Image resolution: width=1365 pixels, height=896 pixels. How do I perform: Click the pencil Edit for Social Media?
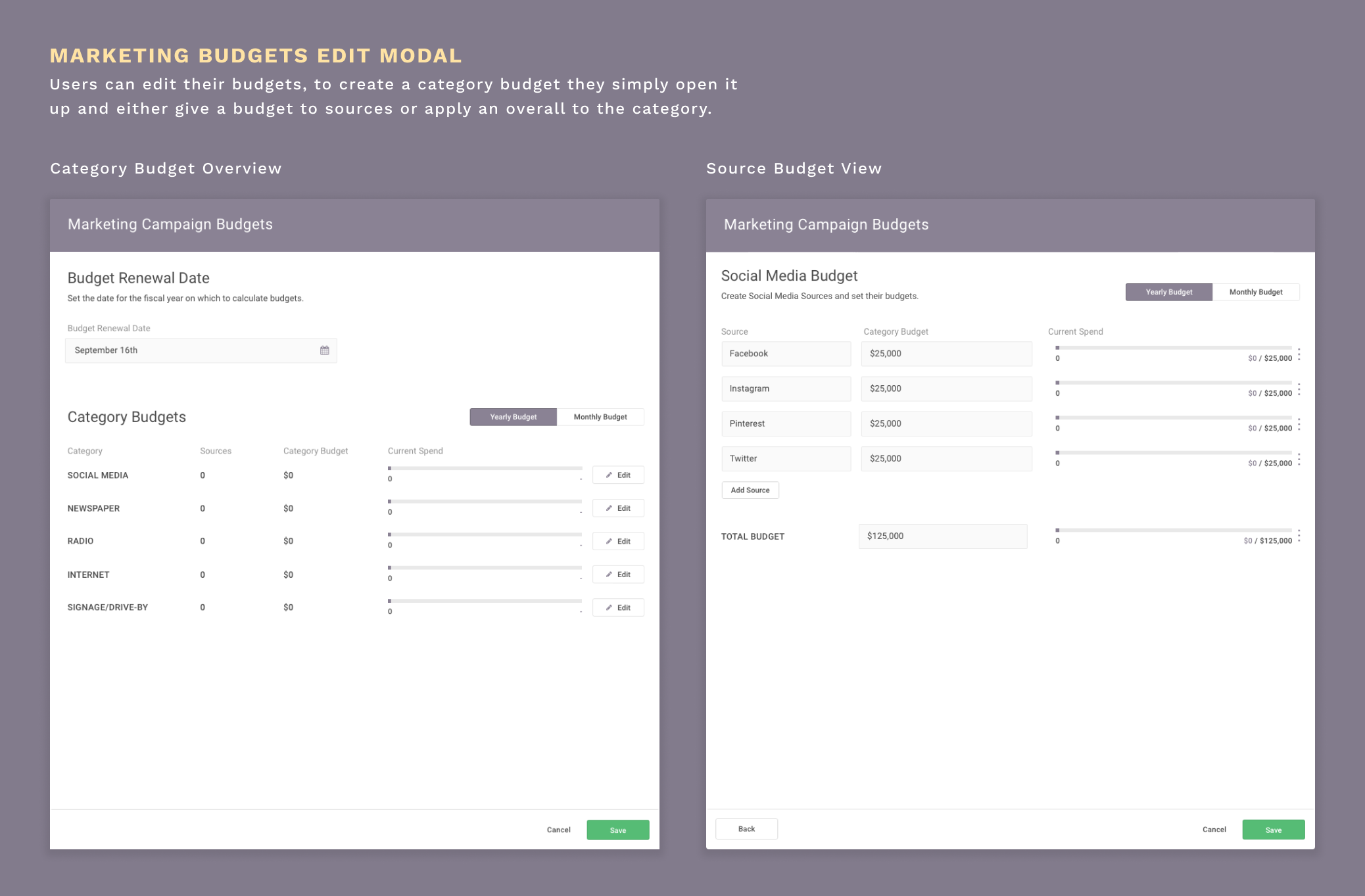(617, 475)
